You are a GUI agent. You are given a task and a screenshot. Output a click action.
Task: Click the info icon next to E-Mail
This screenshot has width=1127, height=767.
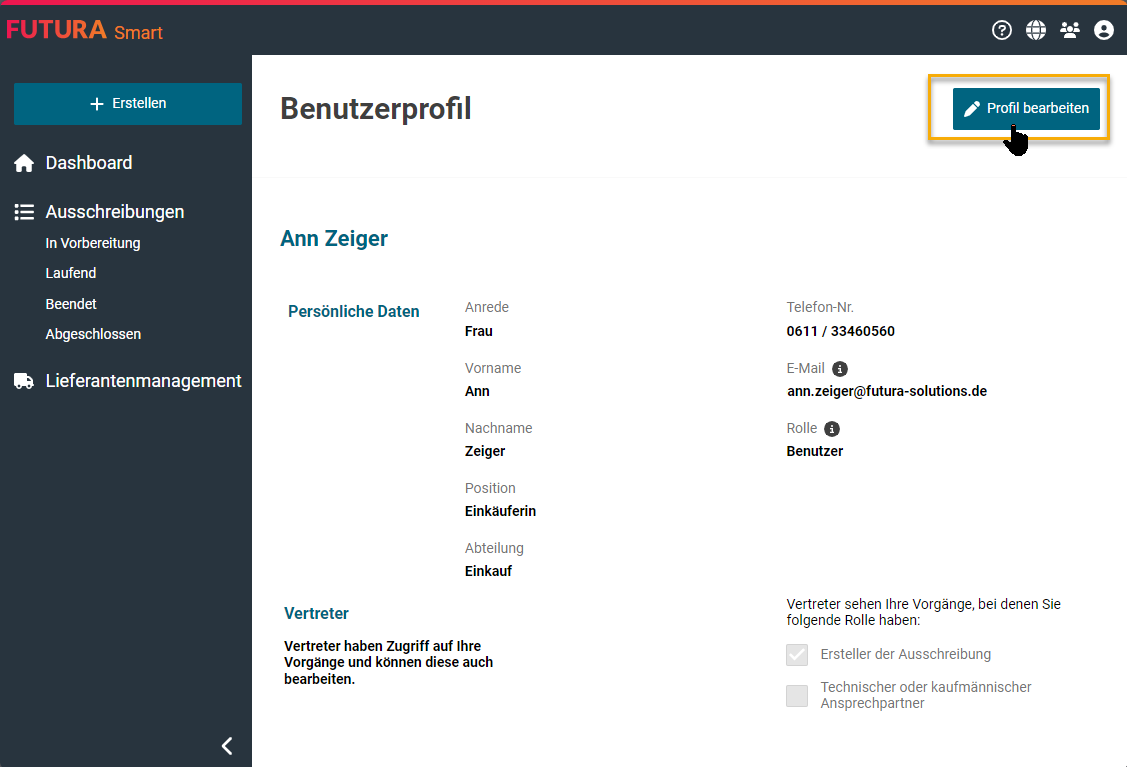(840, 369)
